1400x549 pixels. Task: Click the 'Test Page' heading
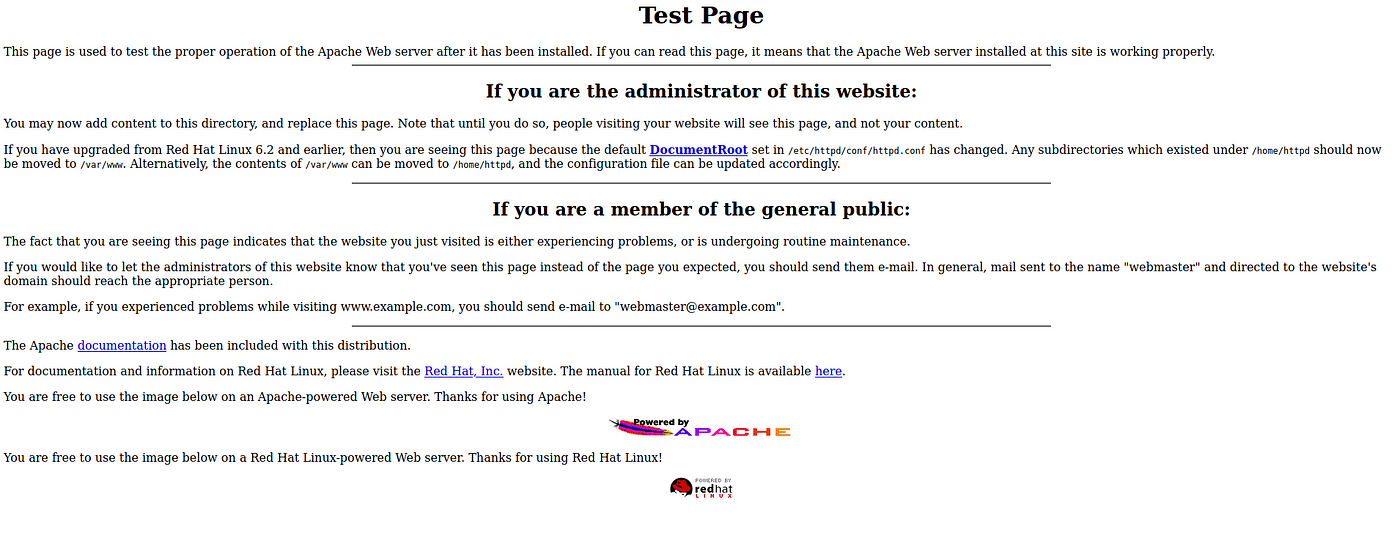click(701, 16)
